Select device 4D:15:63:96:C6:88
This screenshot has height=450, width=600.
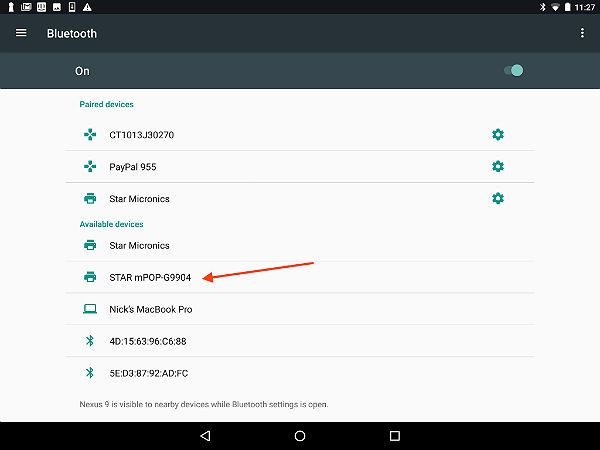coord(300,341)
